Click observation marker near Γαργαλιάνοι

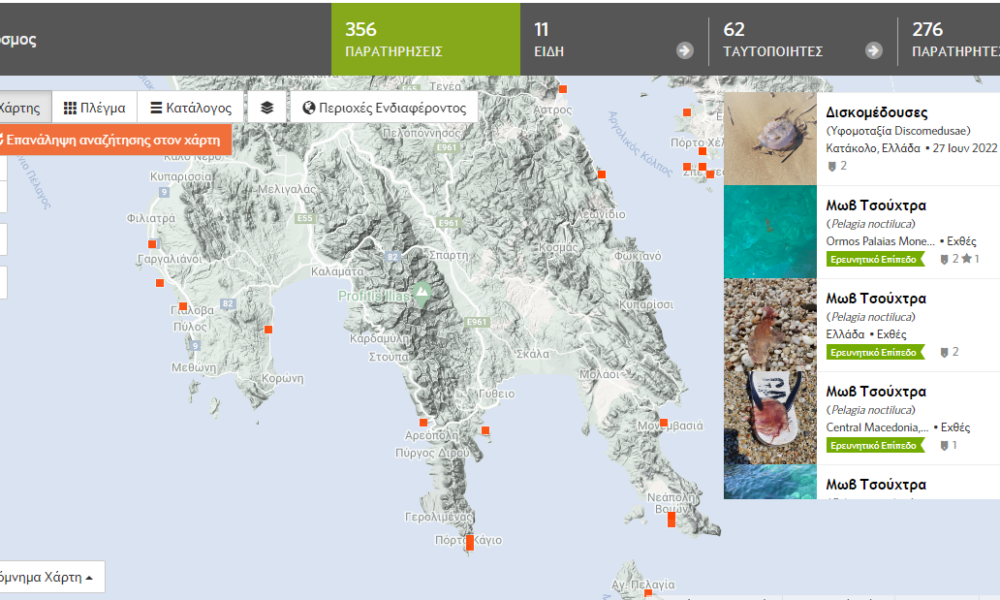tap(152, 244)
